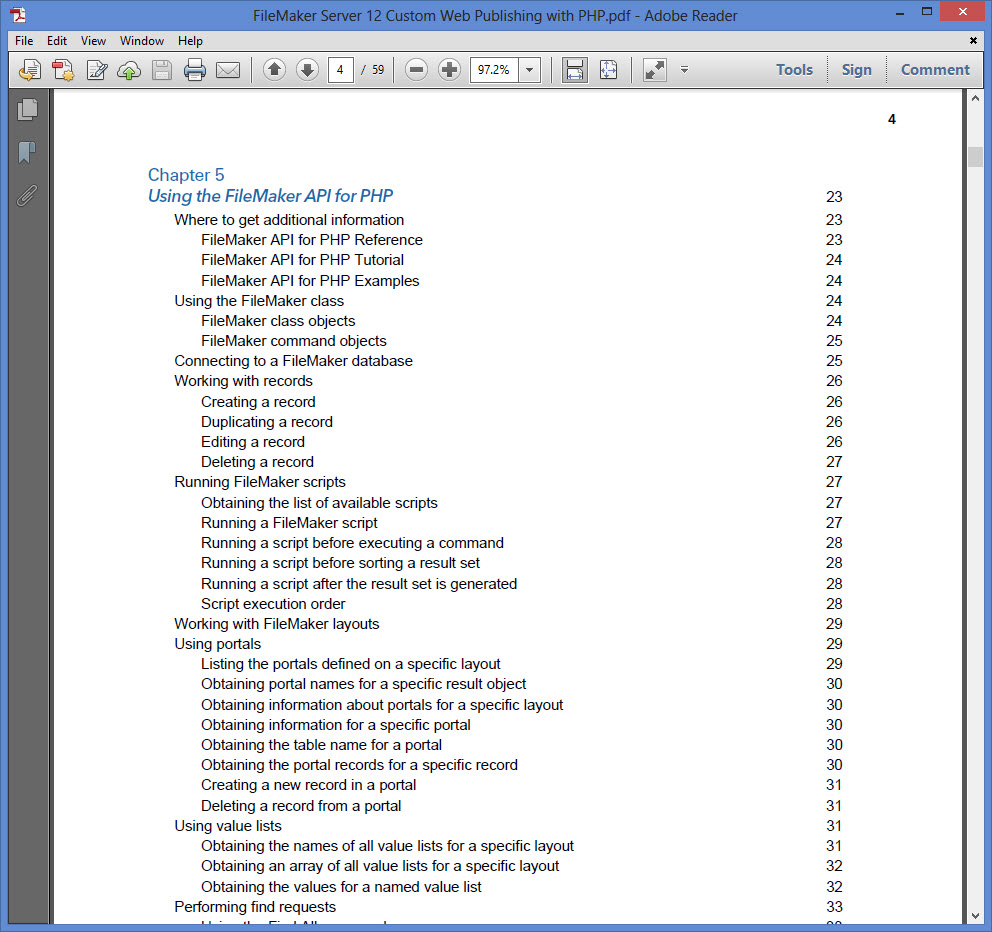The image size is (992, 932).
Task: Open 'Obtaining the list of available scripts'
Action: pos(319,502)
